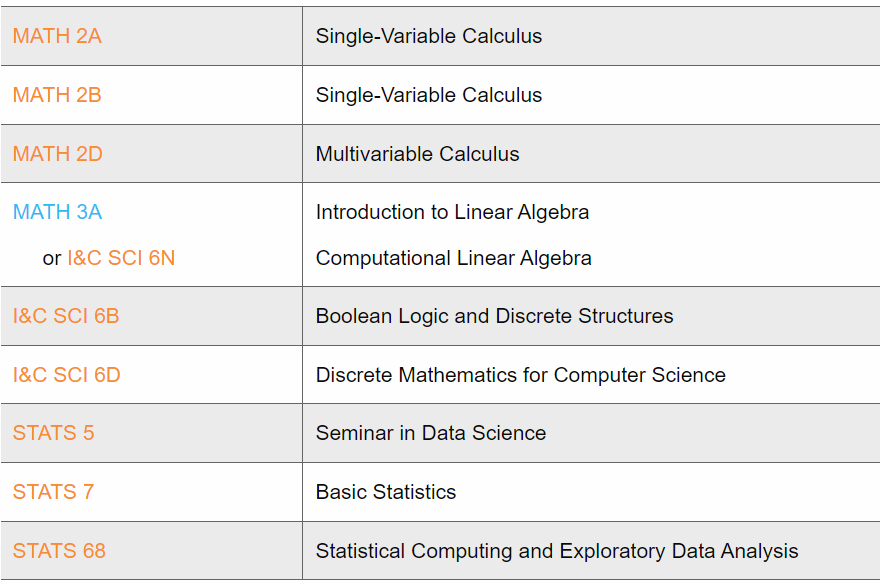Select the Basic Statistics title text
The height and width of the screenshot is (583, 880).
385,493
